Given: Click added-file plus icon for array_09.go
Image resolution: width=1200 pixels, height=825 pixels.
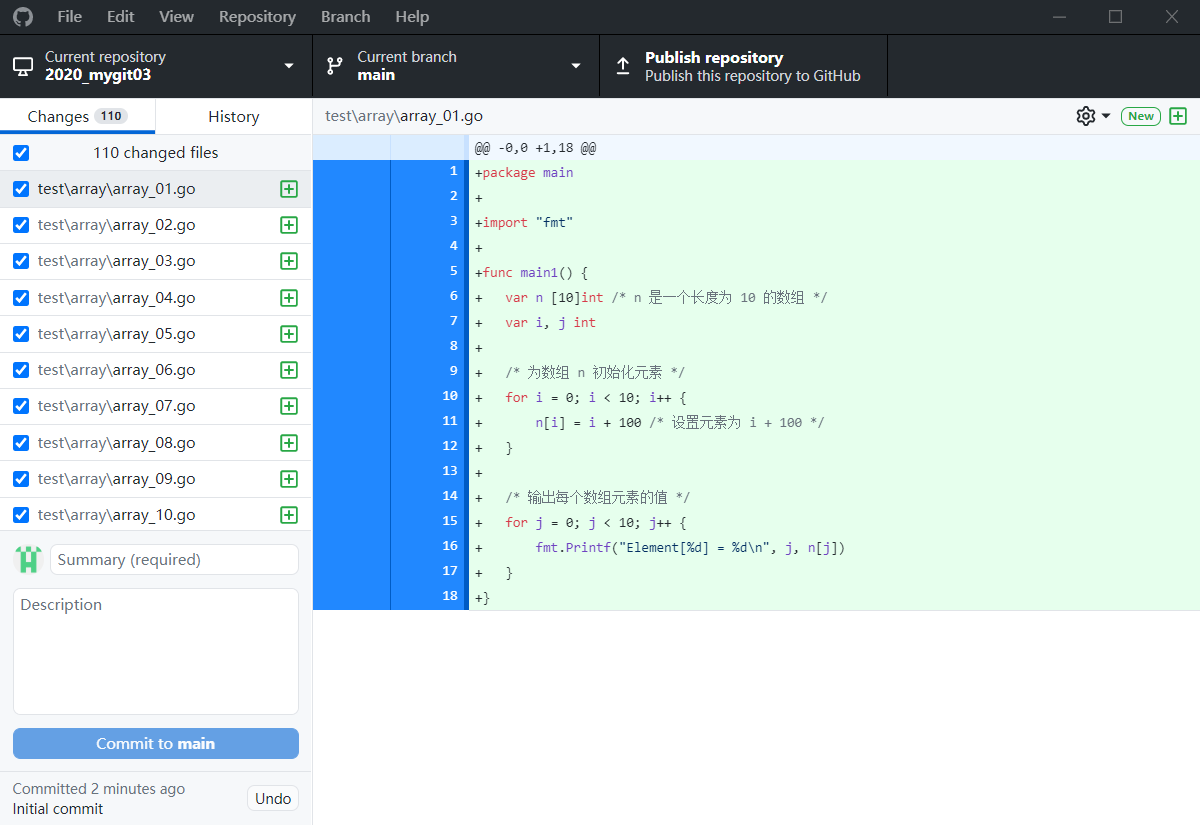Looking at the screenshot, I should coord(289,479).
